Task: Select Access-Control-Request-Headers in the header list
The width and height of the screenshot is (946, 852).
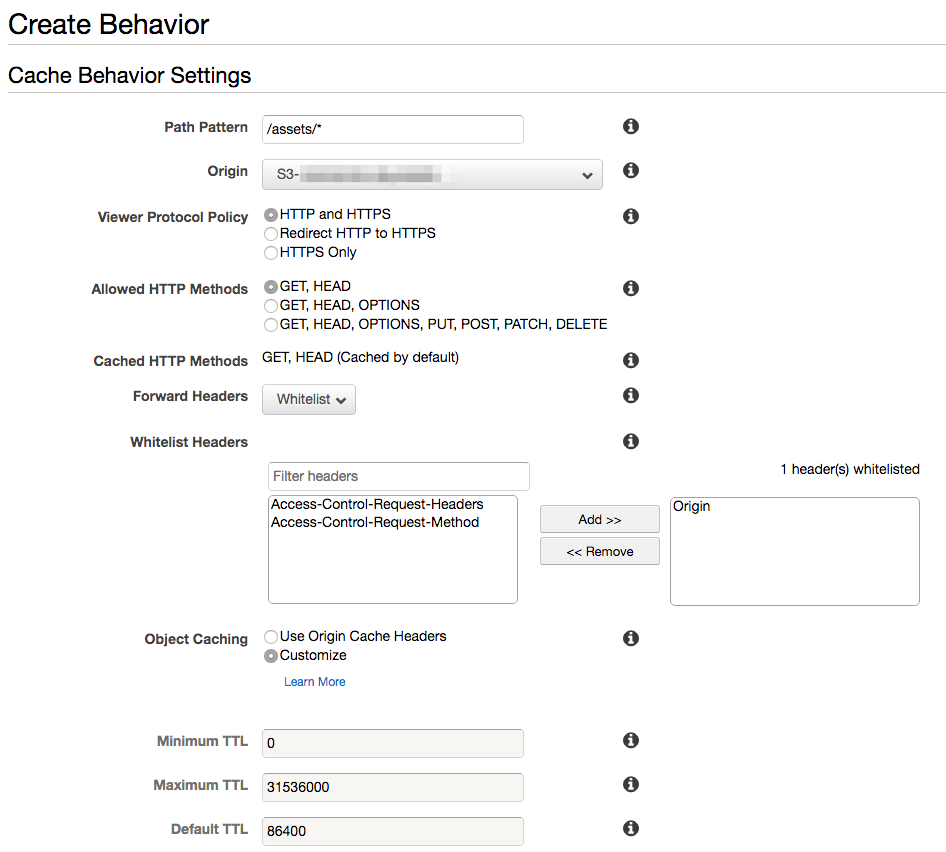Action: click(x=377, y=505)
